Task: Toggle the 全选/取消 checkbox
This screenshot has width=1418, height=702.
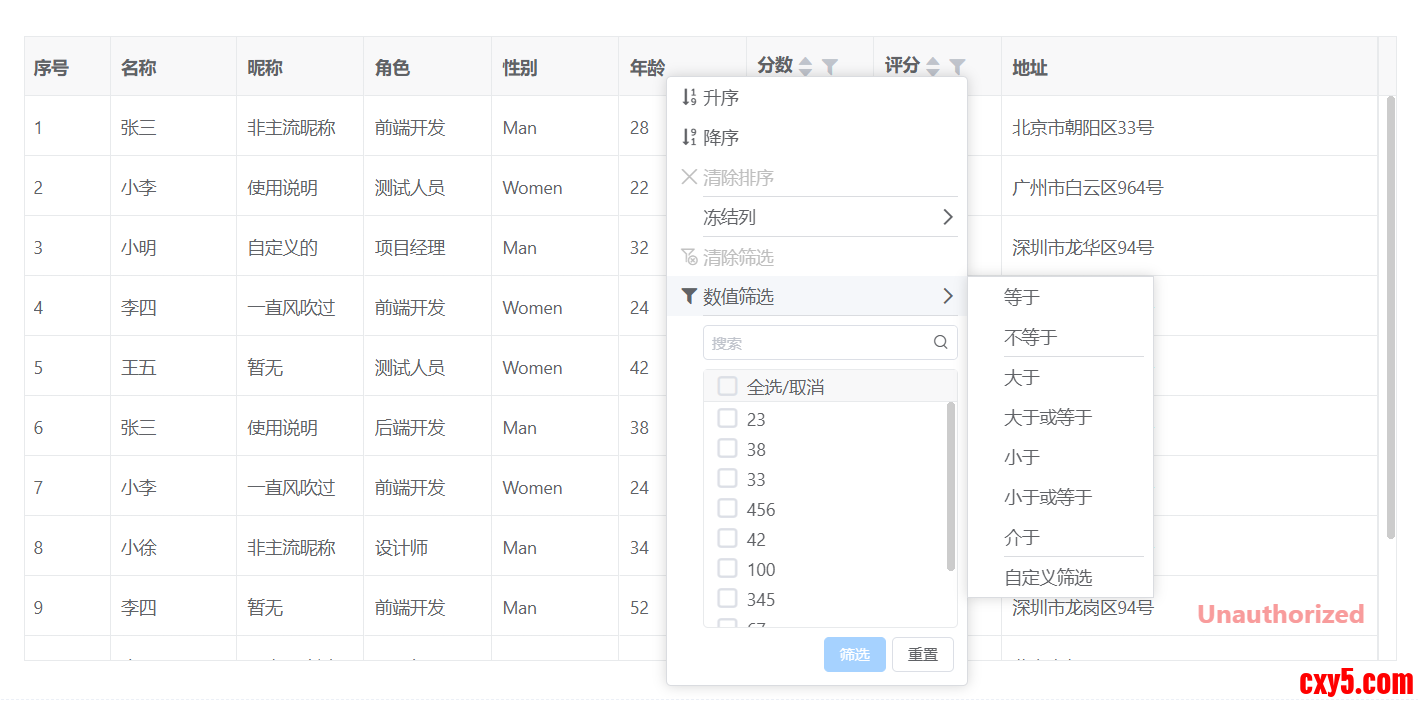Action: (727, 387)
